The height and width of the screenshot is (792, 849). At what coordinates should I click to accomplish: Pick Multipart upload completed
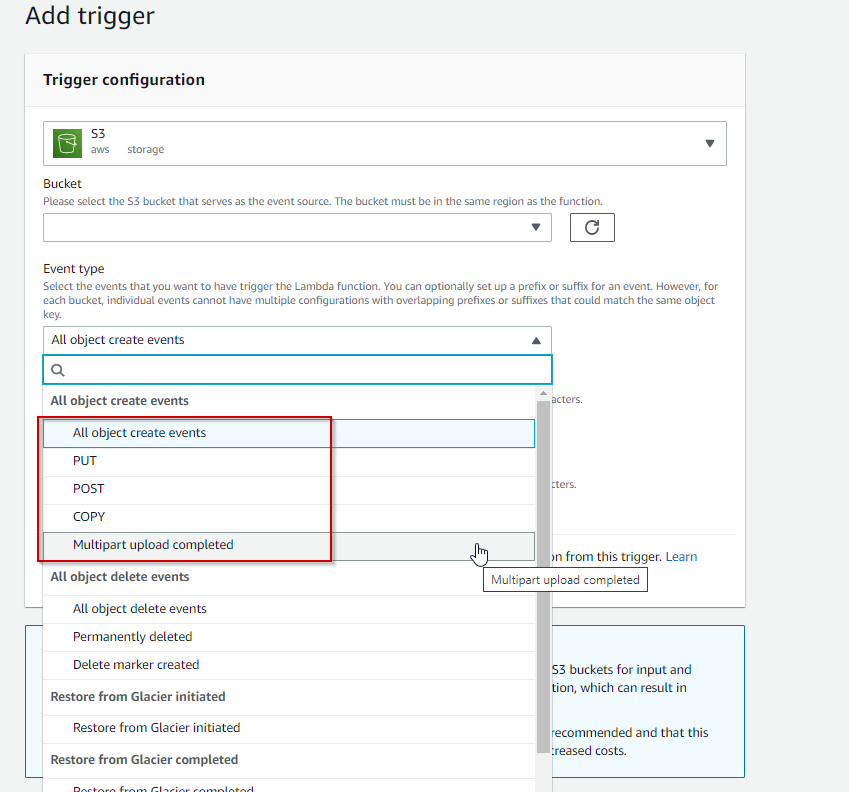[x=289, y=546]
